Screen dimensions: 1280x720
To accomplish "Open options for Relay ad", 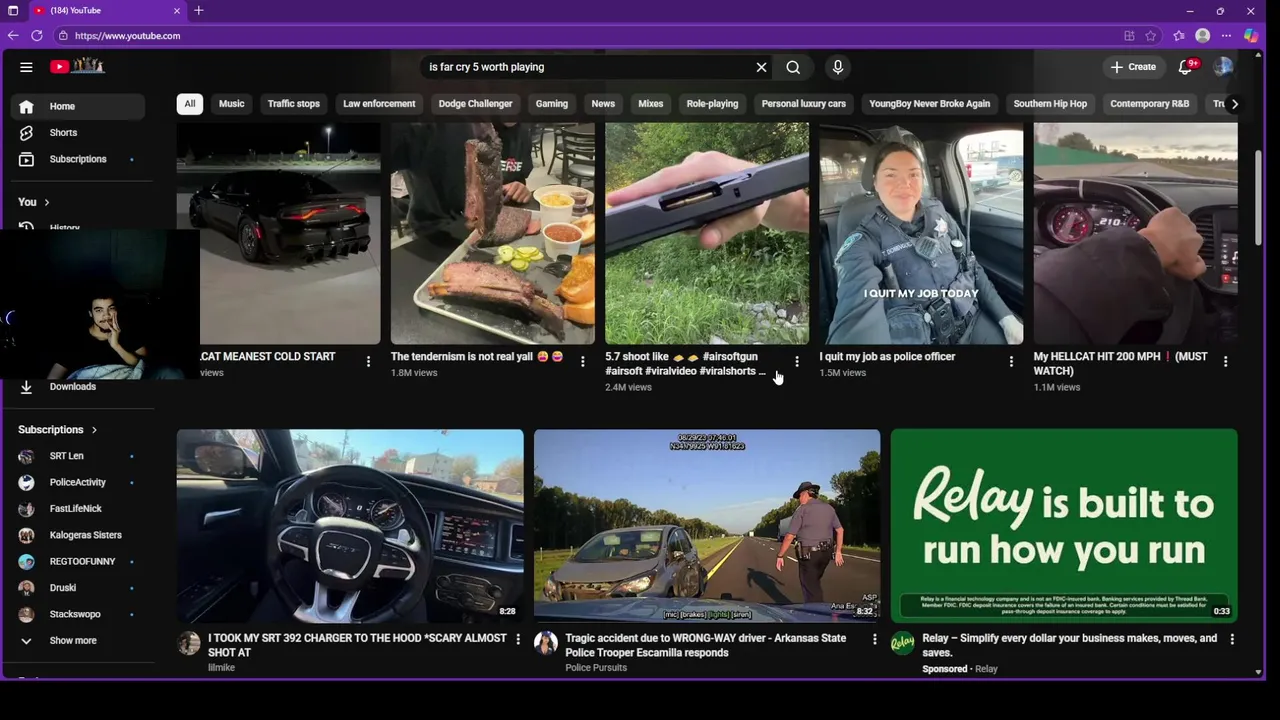I will [1231, 639].
